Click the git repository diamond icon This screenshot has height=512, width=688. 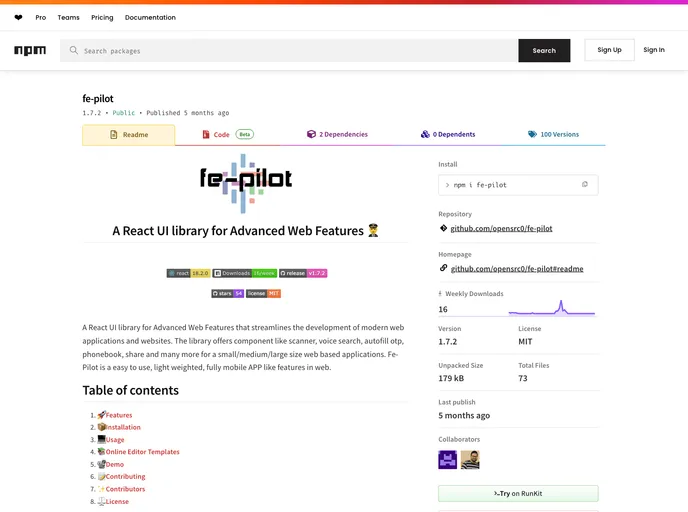(443, 228)
